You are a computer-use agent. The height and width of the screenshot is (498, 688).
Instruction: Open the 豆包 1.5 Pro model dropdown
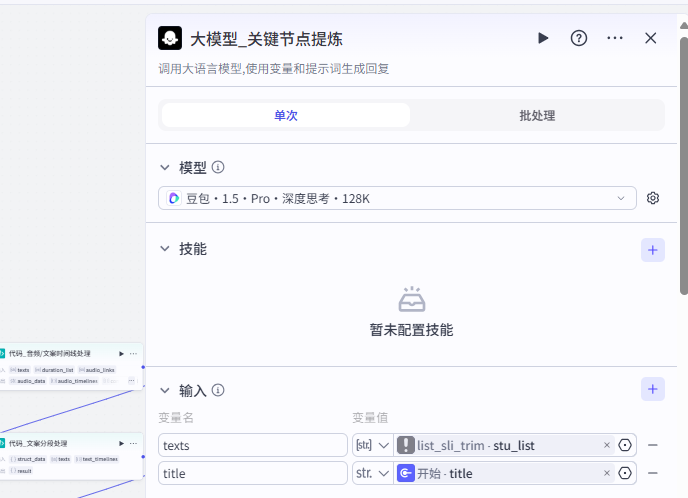[397, 198]
